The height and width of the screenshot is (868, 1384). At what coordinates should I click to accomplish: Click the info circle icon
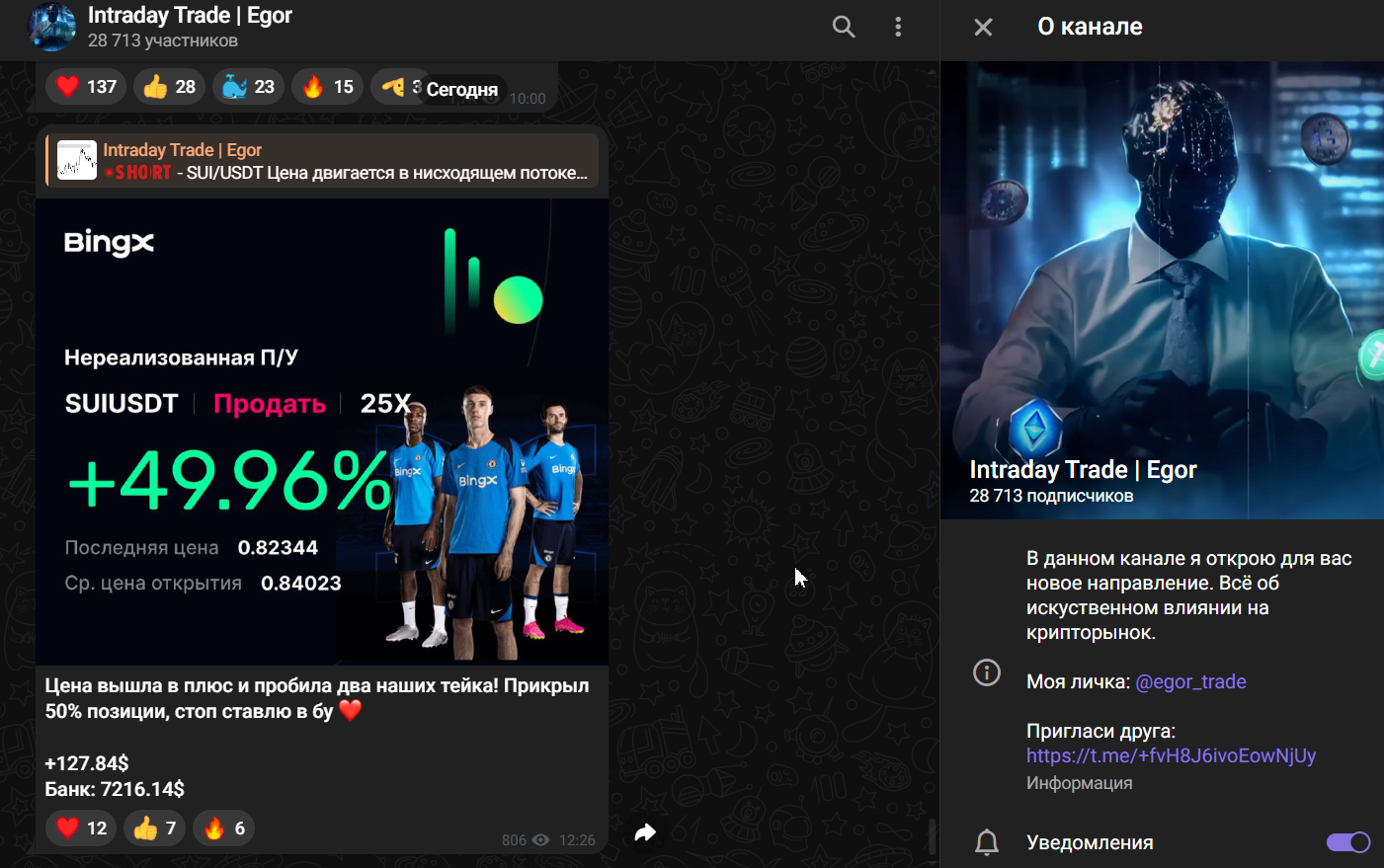coord(987,672)
